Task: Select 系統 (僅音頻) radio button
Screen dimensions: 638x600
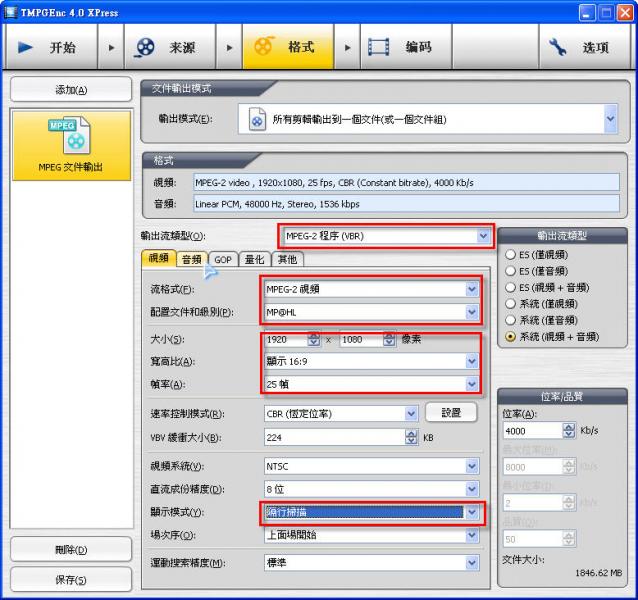Action: [x=511, y=320]
